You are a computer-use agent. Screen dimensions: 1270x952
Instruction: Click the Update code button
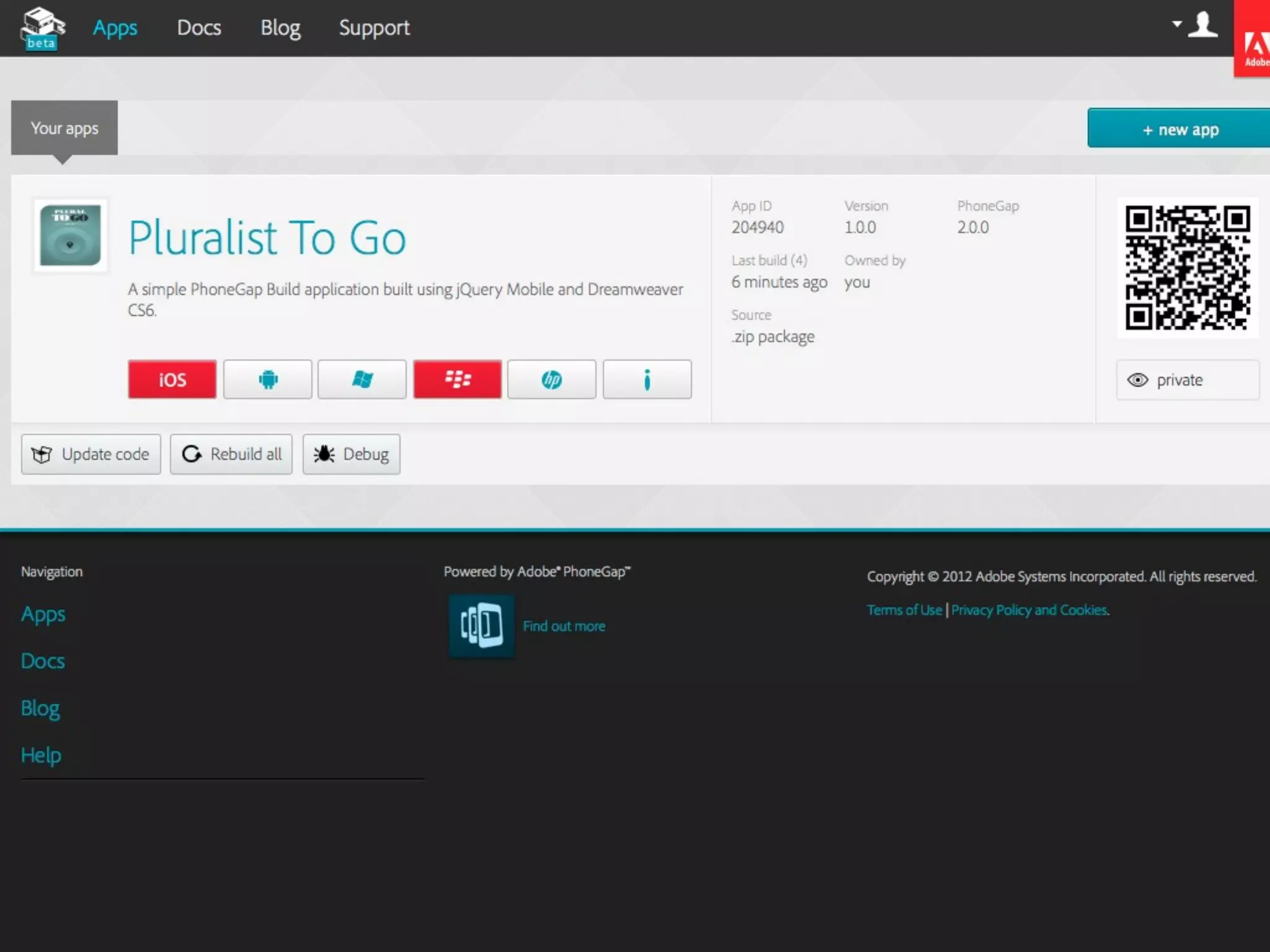pos(91,454)
